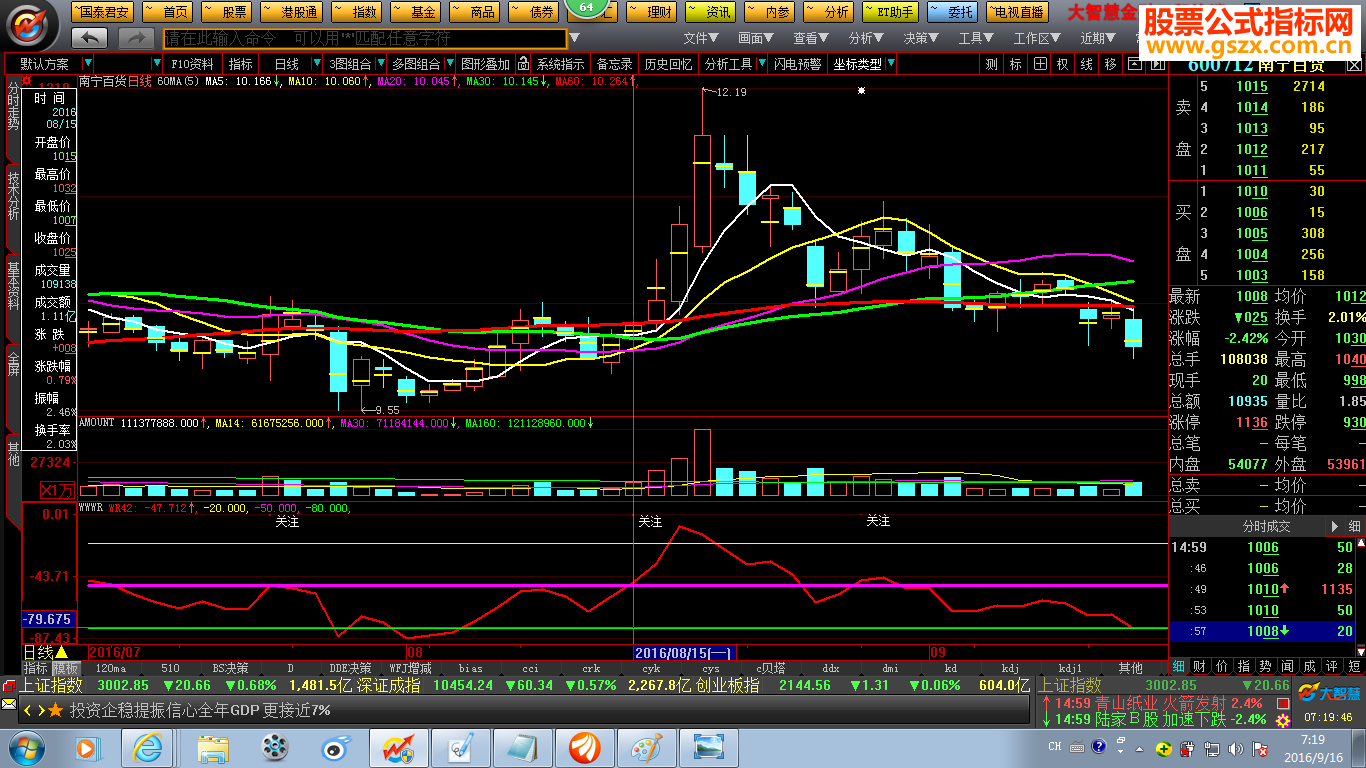Click the lock icon beside 图形叠加

523,64
